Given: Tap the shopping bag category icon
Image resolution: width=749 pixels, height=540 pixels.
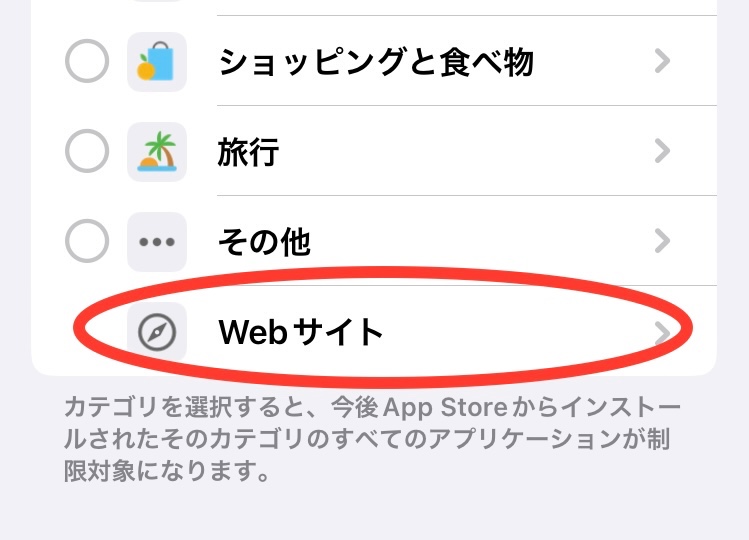Looking at the screenshot, I should coord(157,62).
